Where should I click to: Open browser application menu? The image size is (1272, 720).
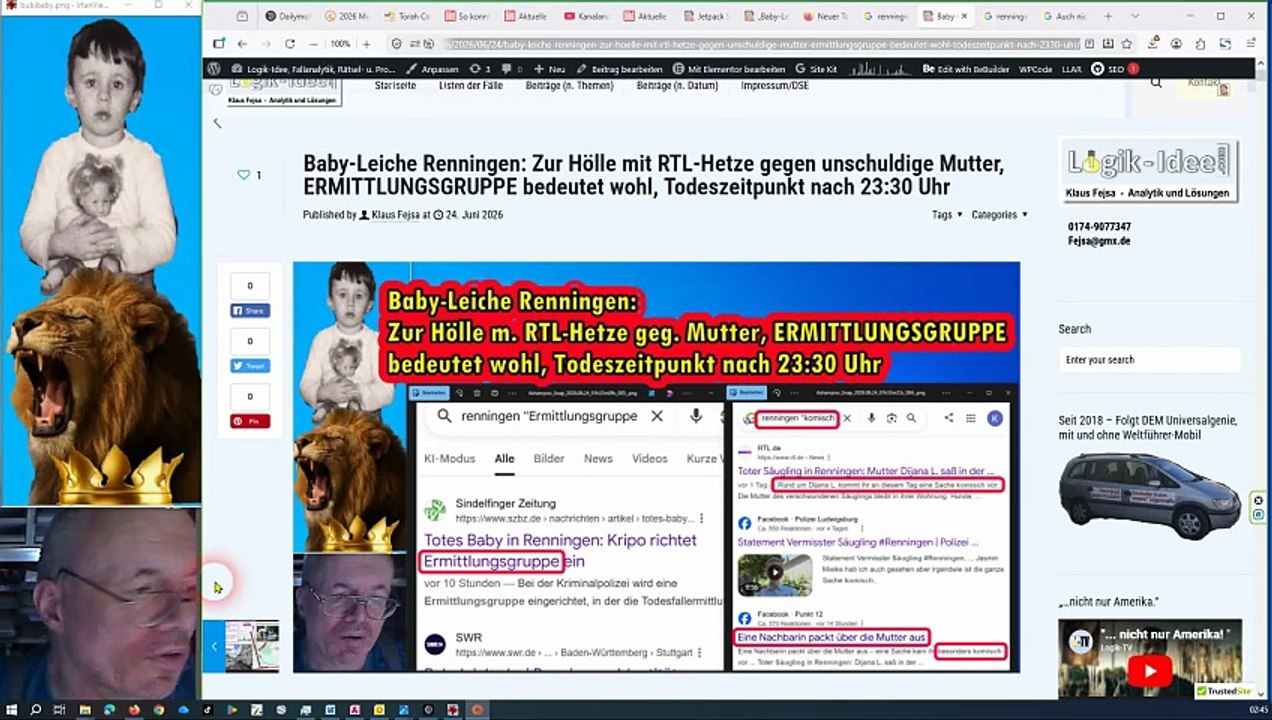1251,44
